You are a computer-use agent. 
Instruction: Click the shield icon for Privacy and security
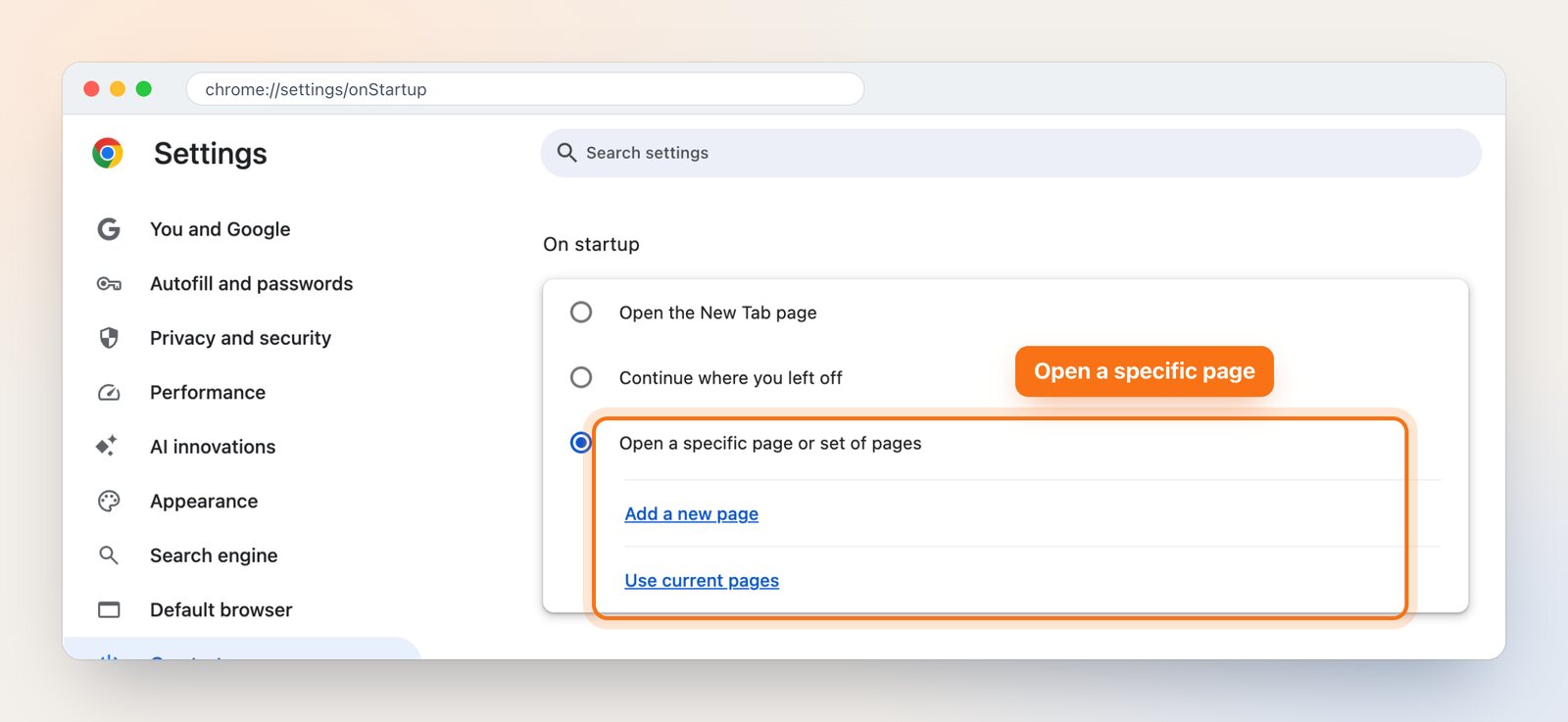109,338
